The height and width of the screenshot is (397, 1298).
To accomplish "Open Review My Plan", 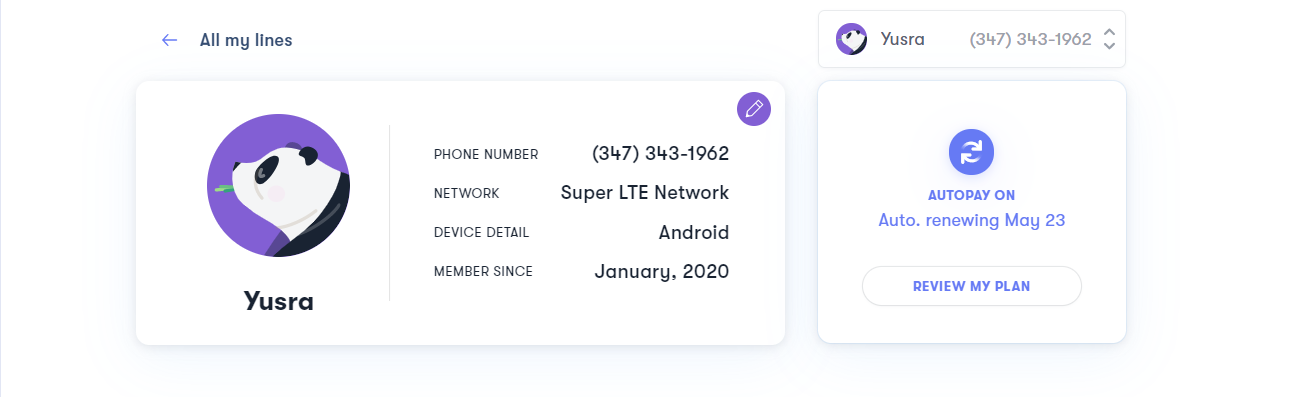I will (972, 286).
